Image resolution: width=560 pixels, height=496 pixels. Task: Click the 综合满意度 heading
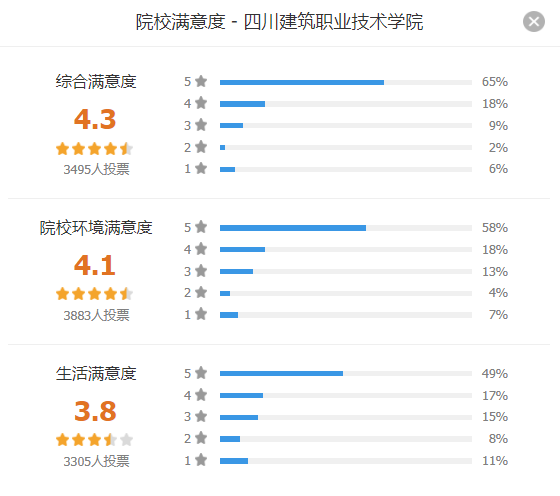[96, 81]
